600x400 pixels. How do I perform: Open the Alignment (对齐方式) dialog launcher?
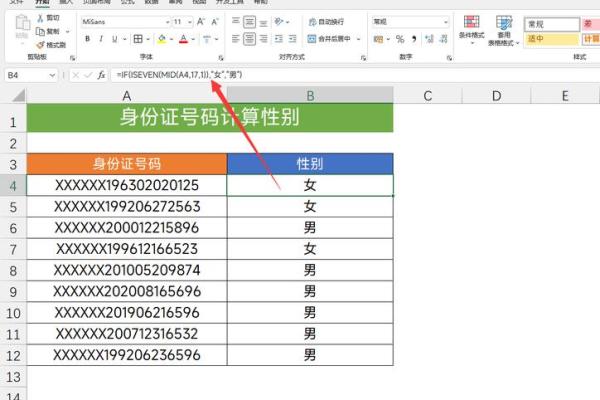(x=363, y=58)
